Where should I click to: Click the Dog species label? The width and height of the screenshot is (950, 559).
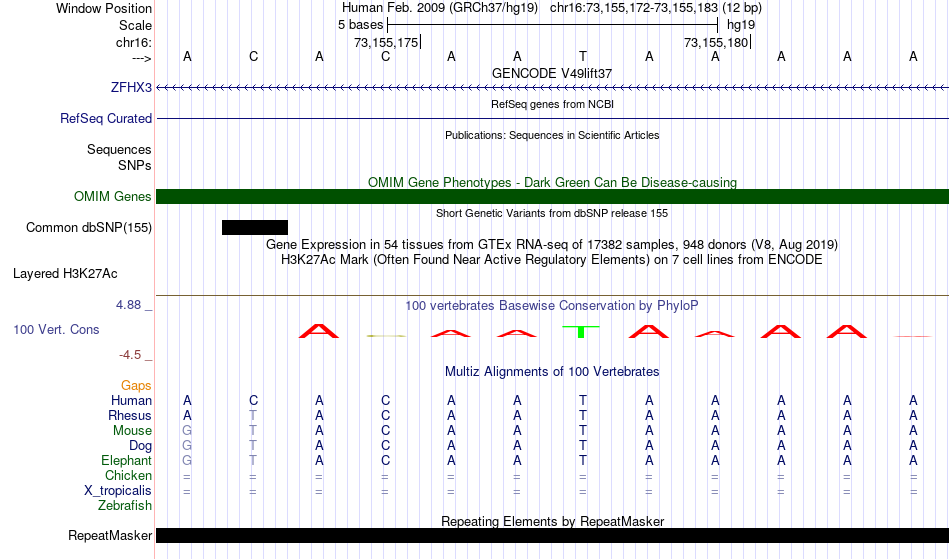140,446
